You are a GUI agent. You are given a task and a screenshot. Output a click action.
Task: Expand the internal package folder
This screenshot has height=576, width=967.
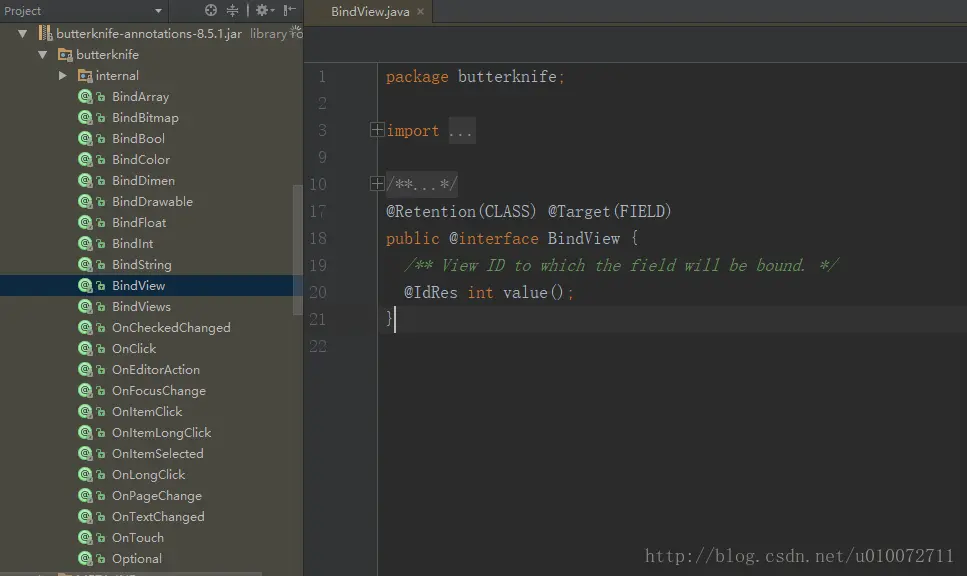pyautogui.click(x=62, y=75)
